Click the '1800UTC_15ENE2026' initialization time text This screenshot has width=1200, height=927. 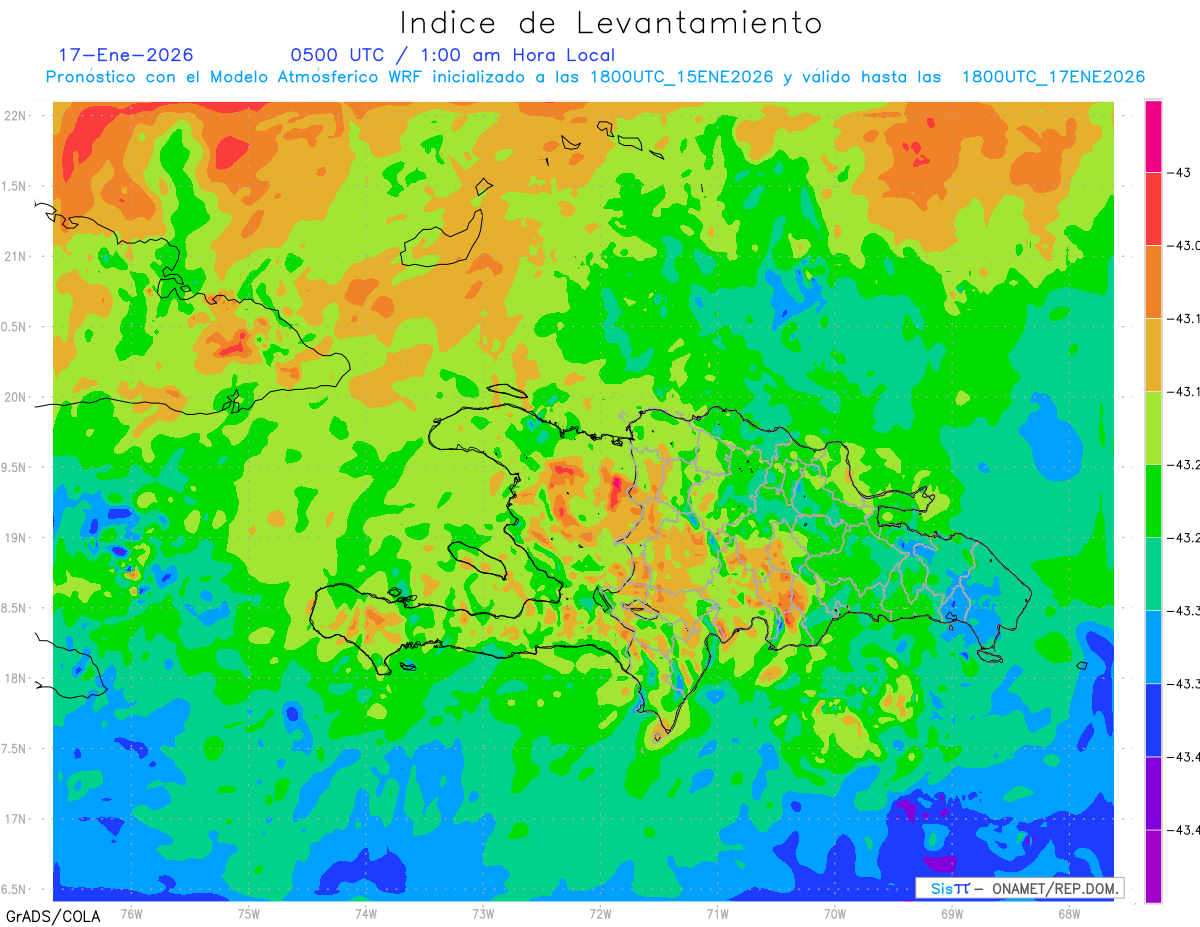point(681,77)
